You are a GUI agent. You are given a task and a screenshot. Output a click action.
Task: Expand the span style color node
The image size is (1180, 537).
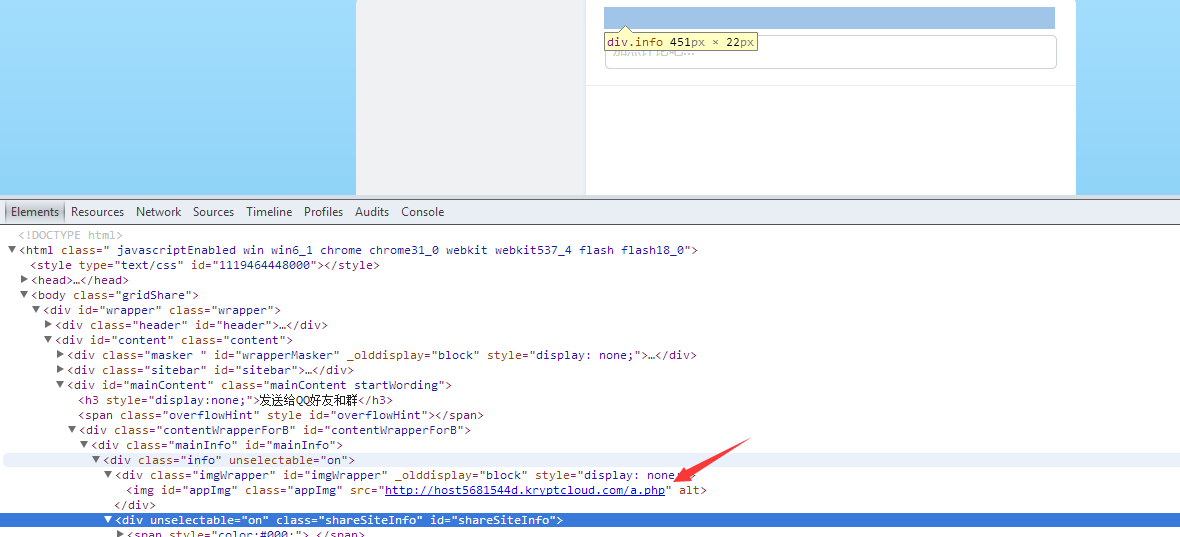(x=120, y=534)
